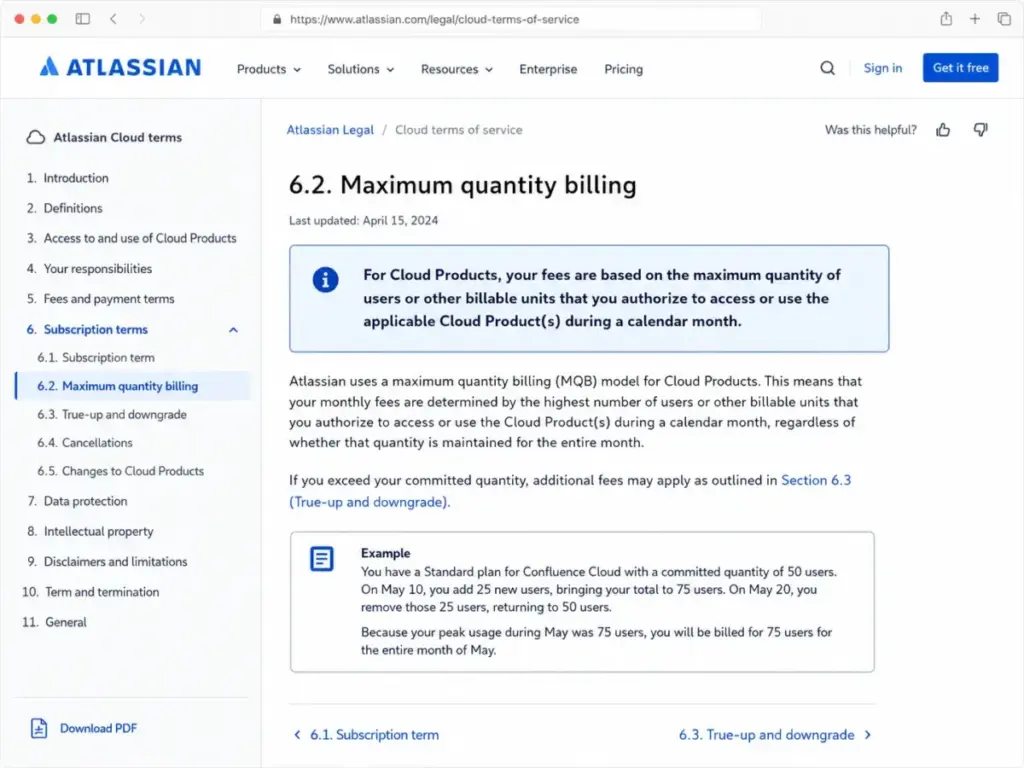Click Sign in link
This screenshot has width=1024, height=768.
coord(882,68)
